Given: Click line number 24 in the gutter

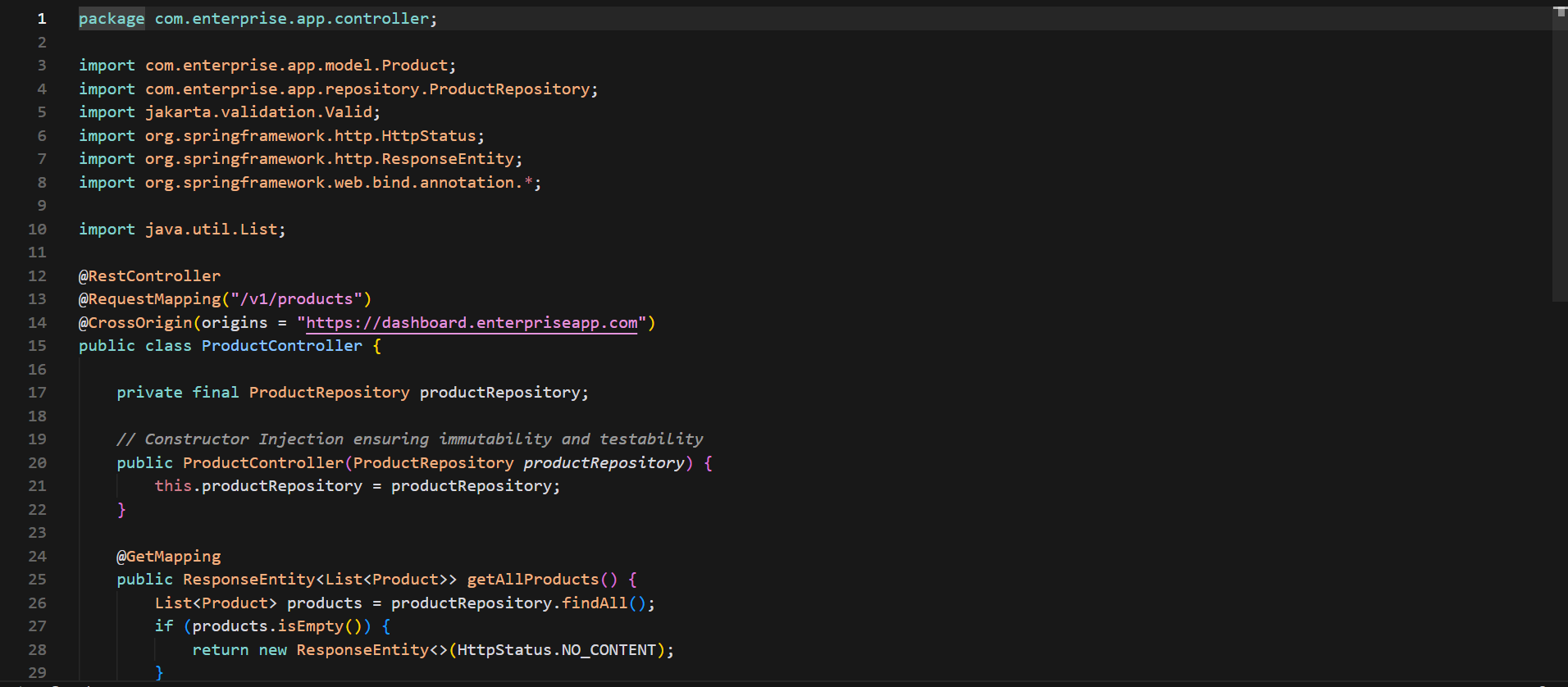Looking at the screenshot, I should pos(38,557).
